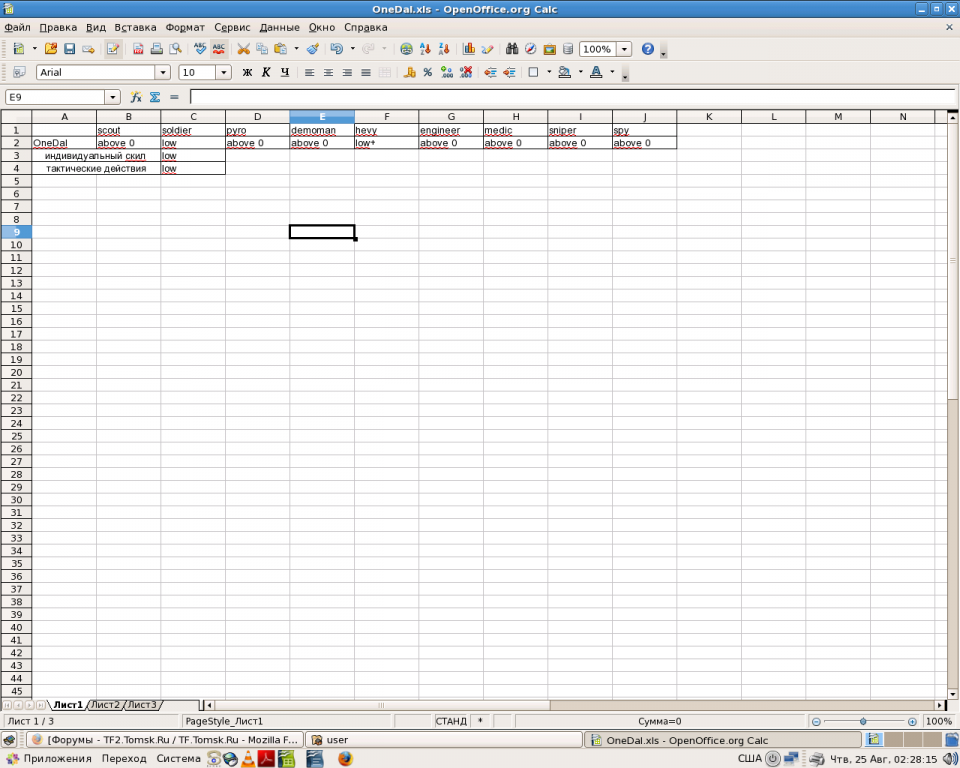This screenshot has height=768, width=960.
Task: Click the Sum sigma icon
Action: (155, 97)
